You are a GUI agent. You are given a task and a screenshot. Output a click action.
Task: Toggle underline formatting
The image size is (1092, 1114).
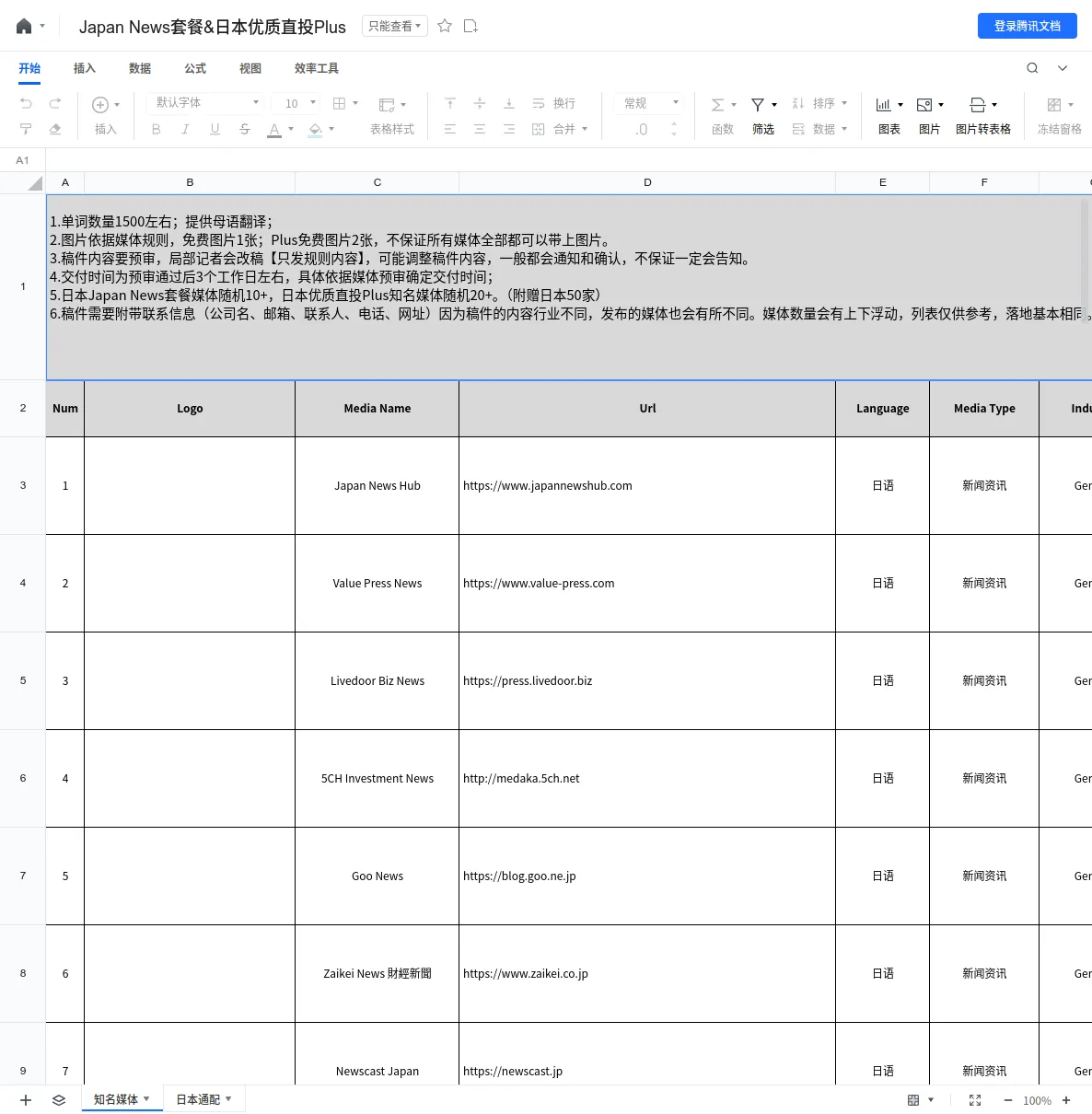pos(215,129)
